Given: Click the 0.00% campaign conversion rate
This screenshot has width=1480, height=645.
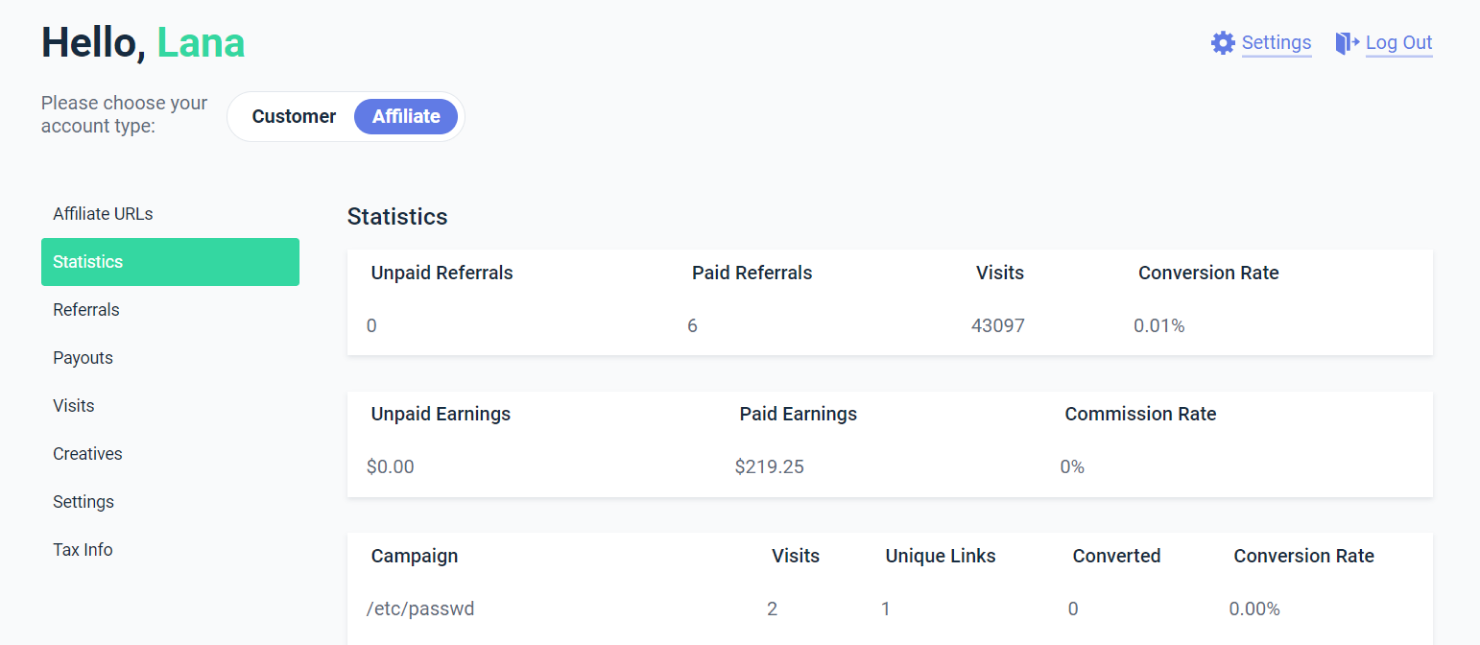Looking at the screenshot, I should 1254,609.
